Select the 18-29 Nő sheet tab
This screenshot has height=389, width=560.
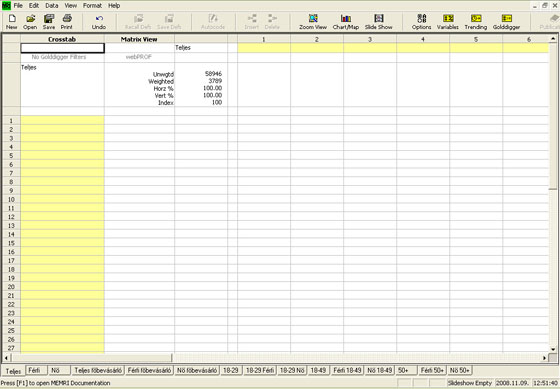tap(292, 370)
